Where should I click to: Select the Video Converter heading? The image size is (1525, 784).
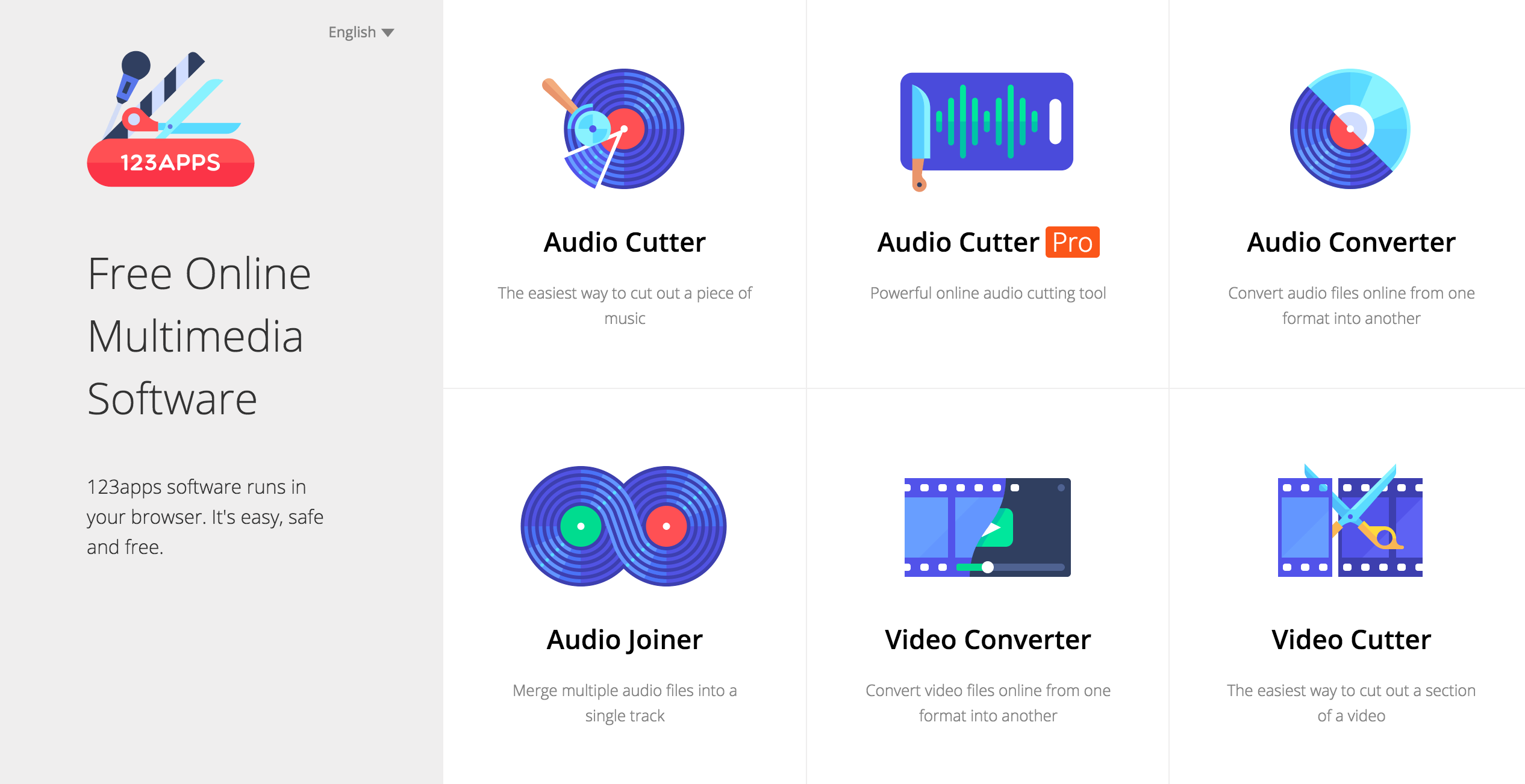[x=987, y=639]
